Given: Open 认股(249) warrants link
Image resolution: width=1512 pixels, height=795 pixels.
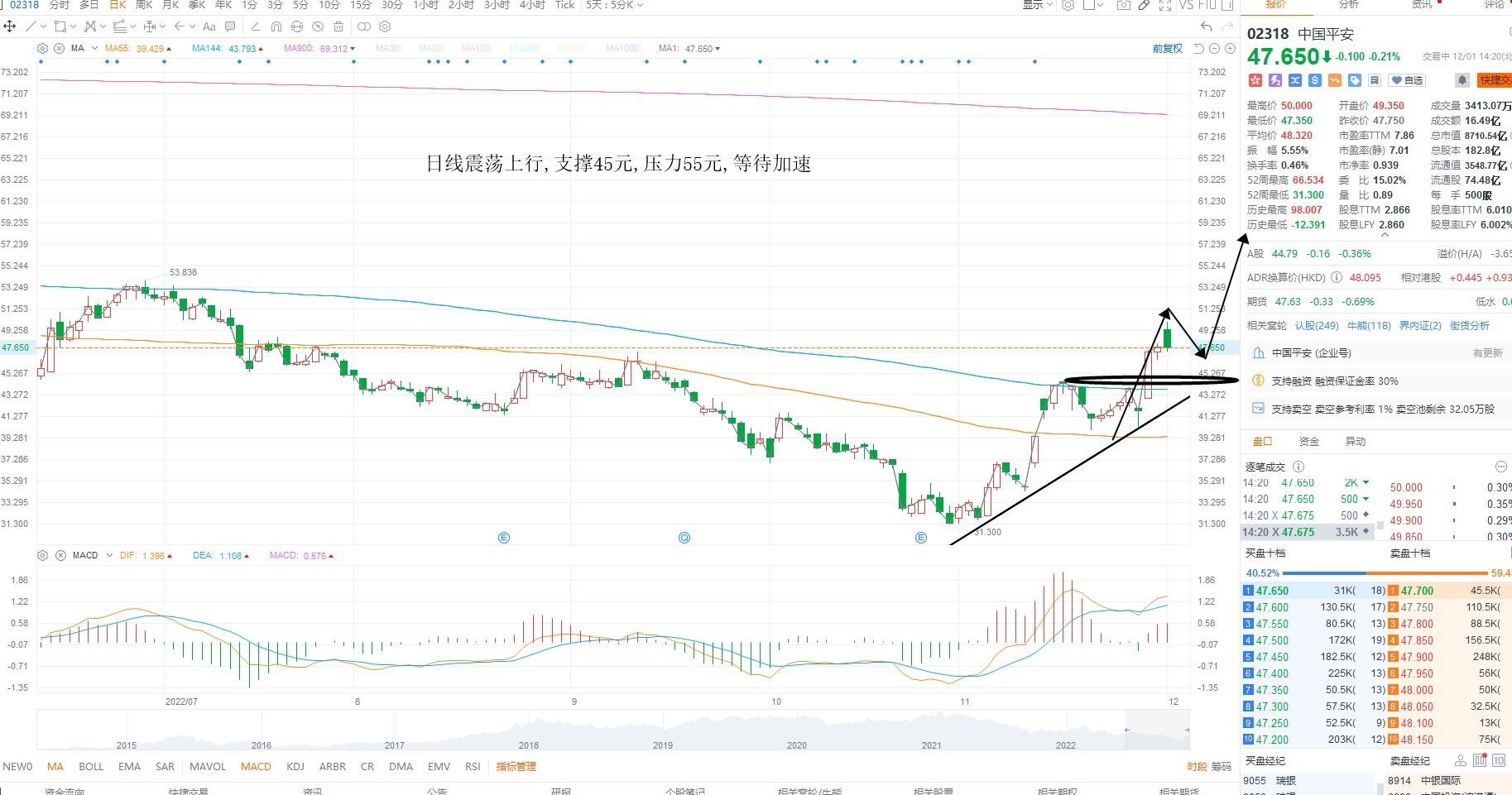Looking at the screenshot, I should (1317, 326).
